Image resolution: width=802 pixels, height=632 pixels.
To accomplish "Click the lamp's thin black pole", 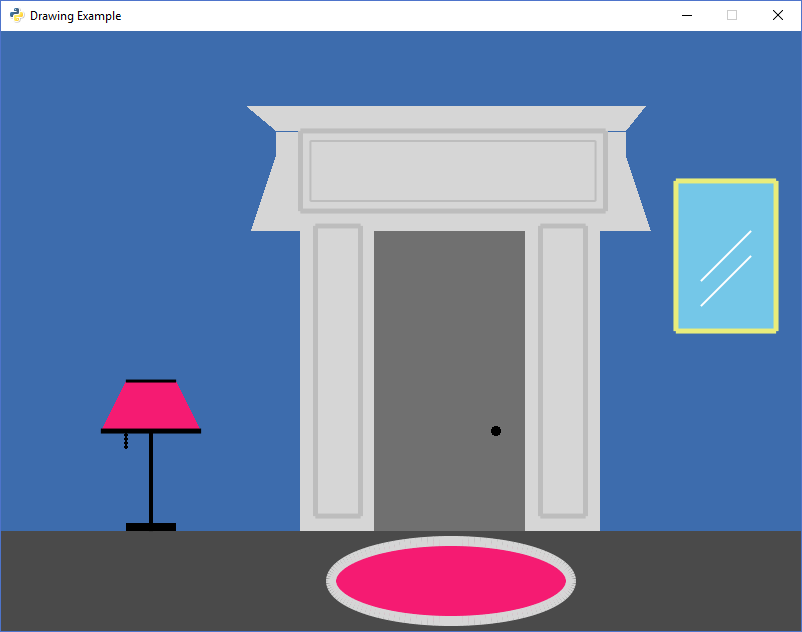I will click(151, 478).
